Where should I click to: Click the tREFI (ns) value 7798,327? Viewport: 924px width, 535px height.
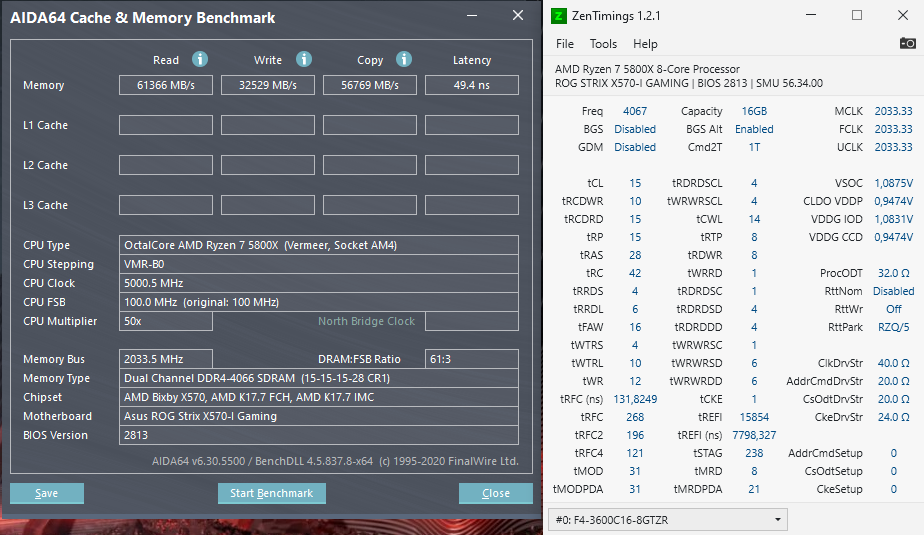[x=754, y=435]
